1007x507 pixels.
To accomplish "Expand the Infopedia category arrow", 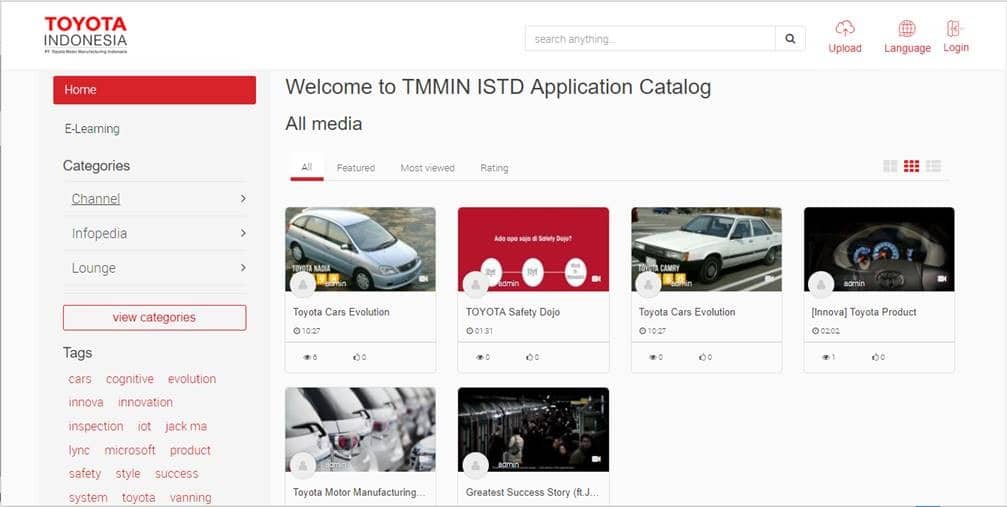I will (243, 233).
